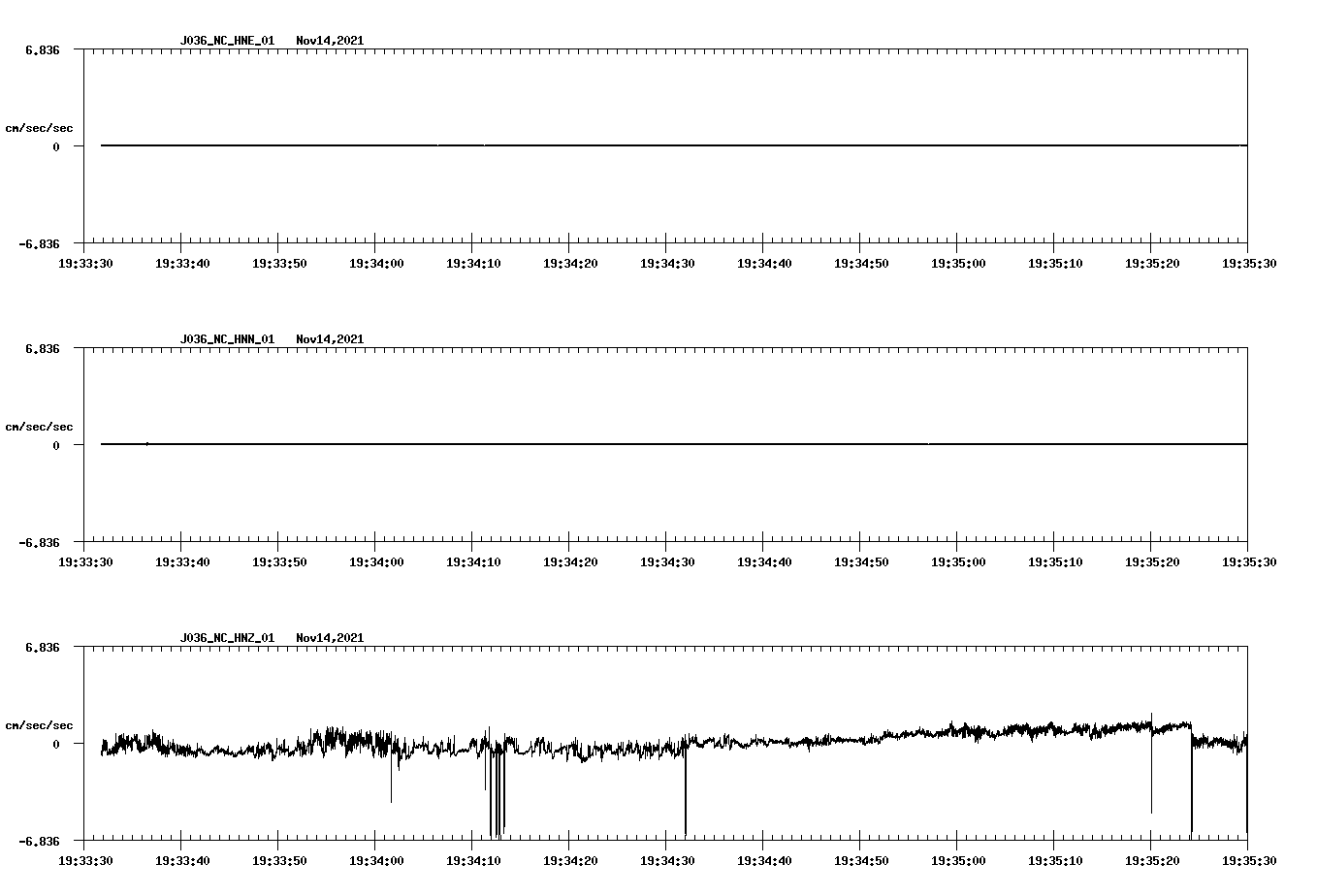Select the Nov14,2021 date on the HNN plot
The image size is (1317, 896).
click(x=330, y=339)
